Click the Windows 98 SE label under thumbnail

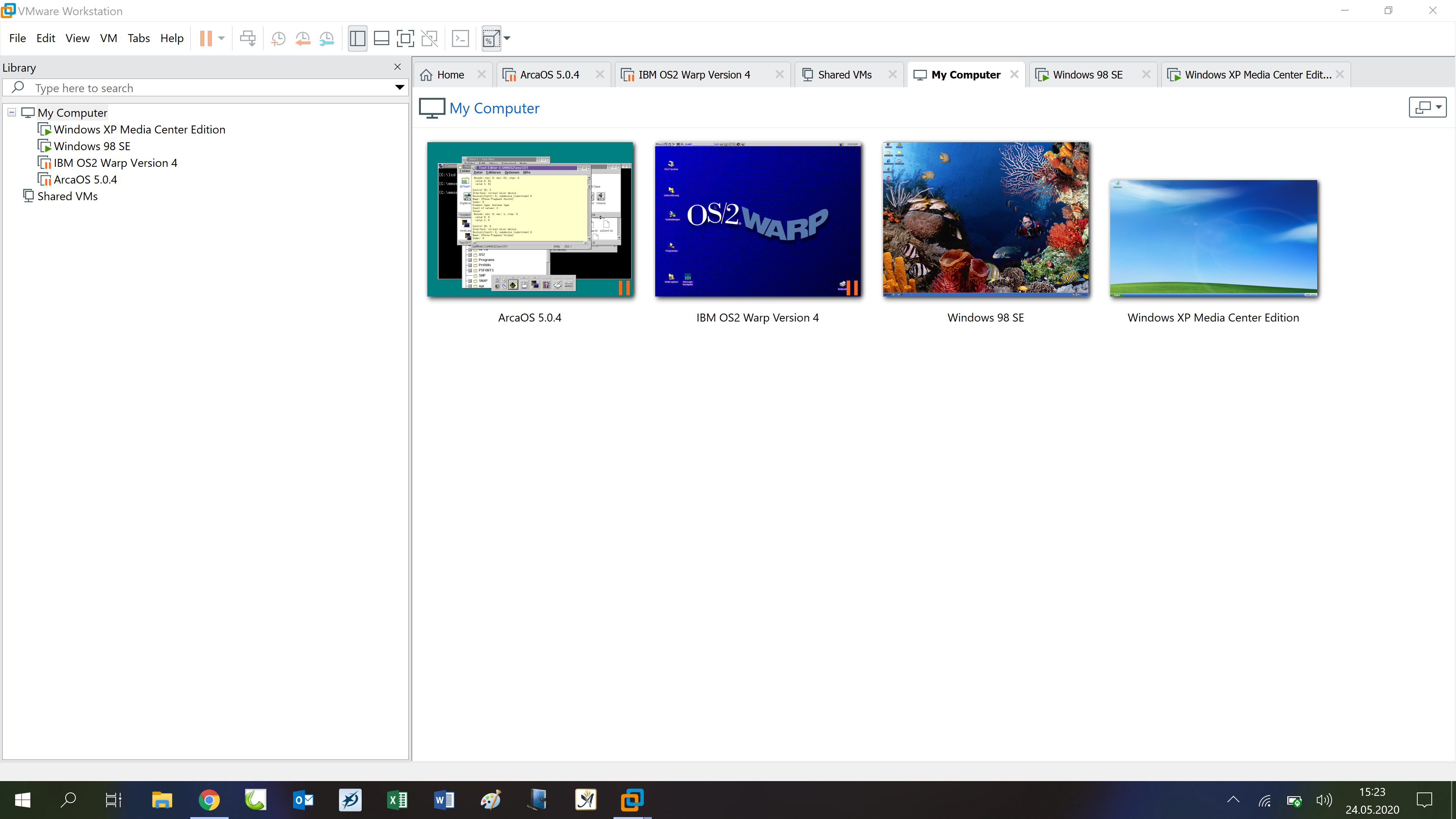pyautogui.click(x=986, y=318)
